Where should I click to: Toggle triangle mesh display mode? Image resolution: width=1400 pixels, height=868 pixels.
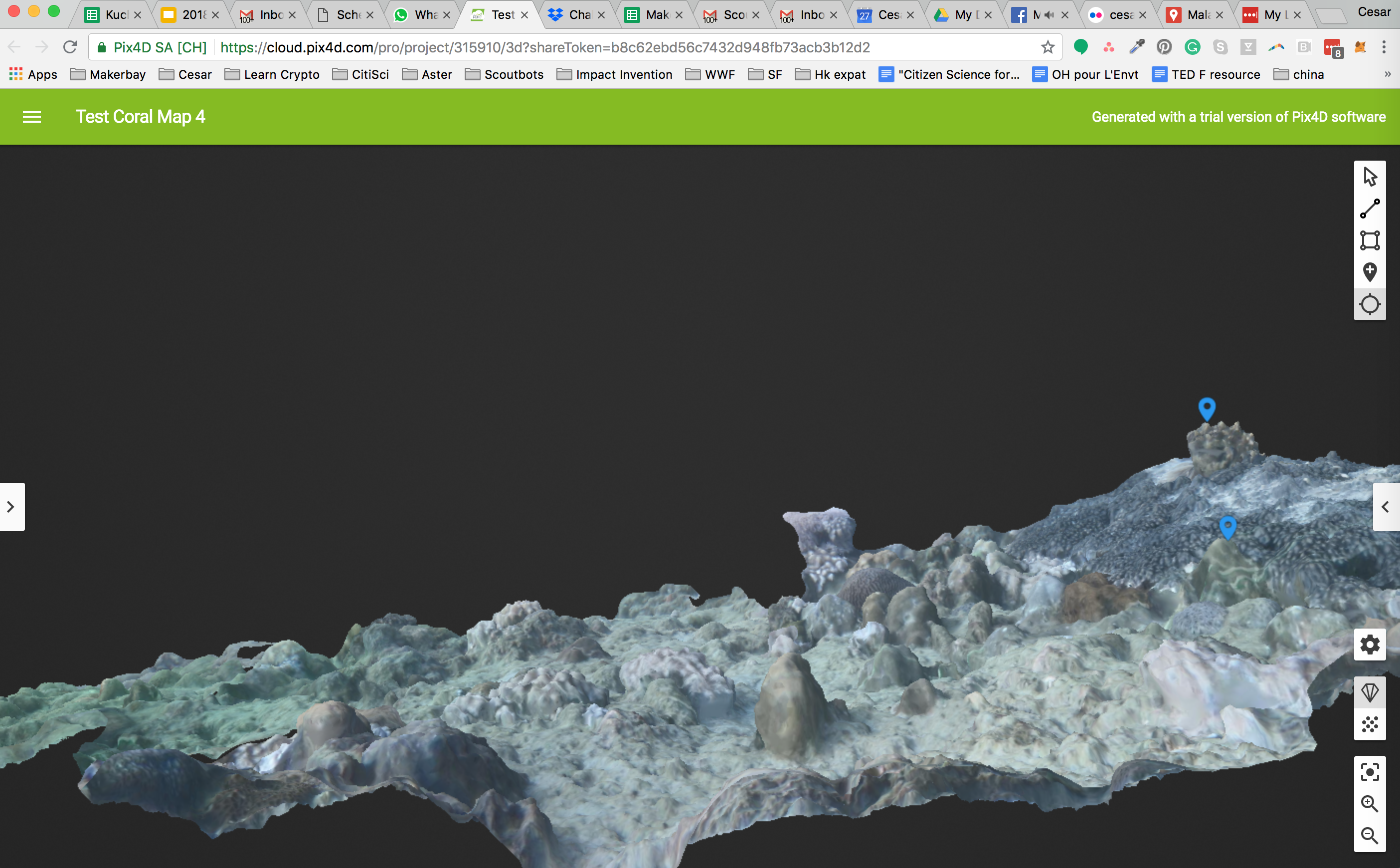coord(1370,692)
